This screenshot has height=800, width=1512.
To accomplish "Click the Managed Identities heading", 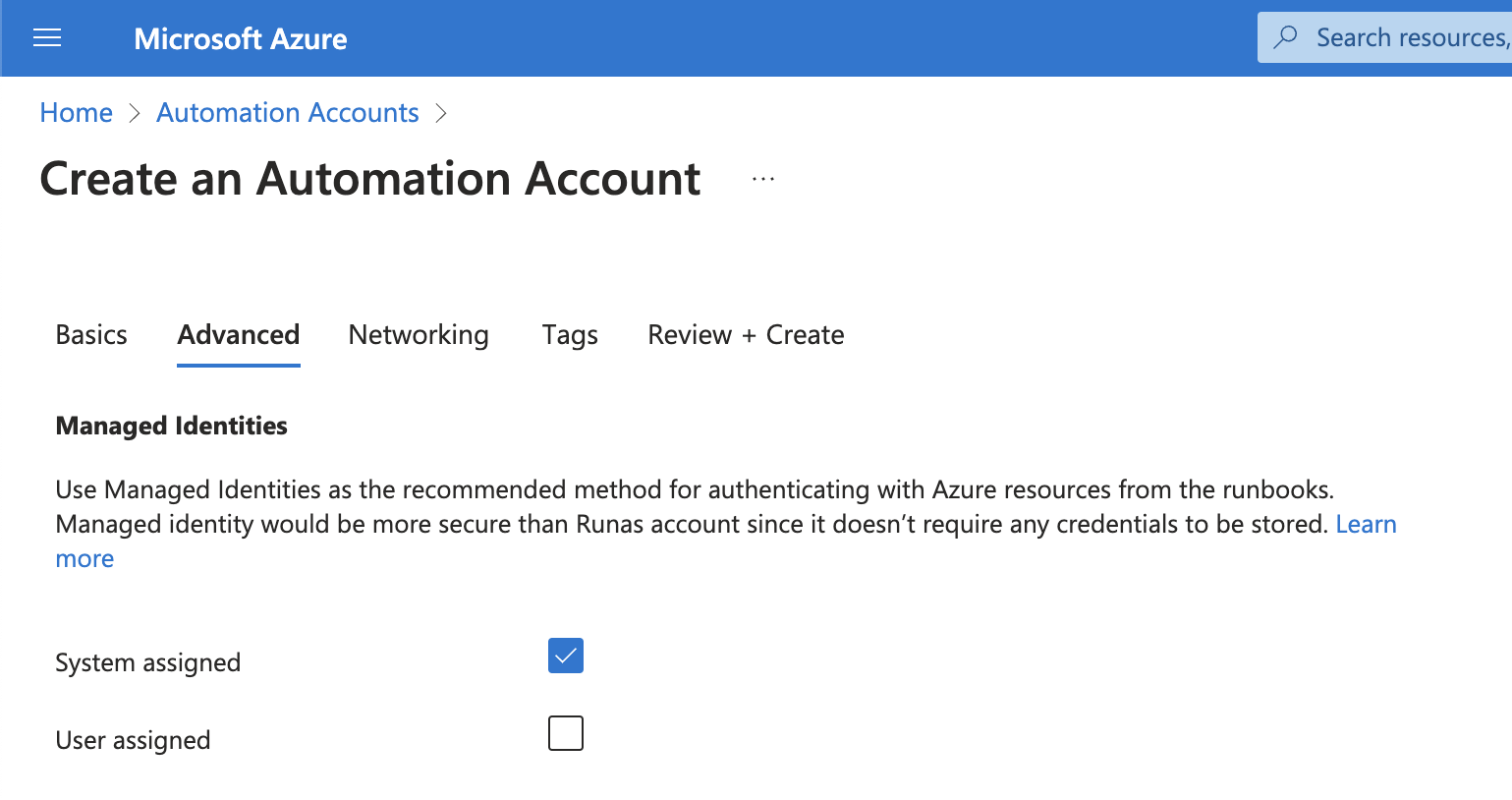I will tap(172, 426).
